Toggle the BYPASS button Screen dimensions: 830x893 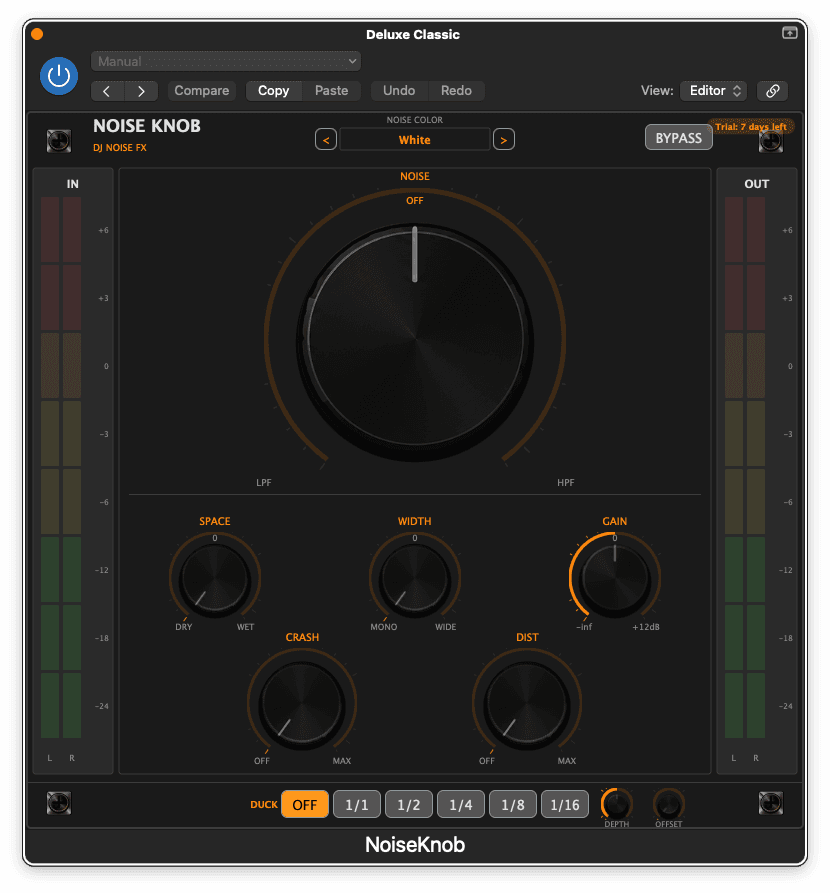pos(678,138)
